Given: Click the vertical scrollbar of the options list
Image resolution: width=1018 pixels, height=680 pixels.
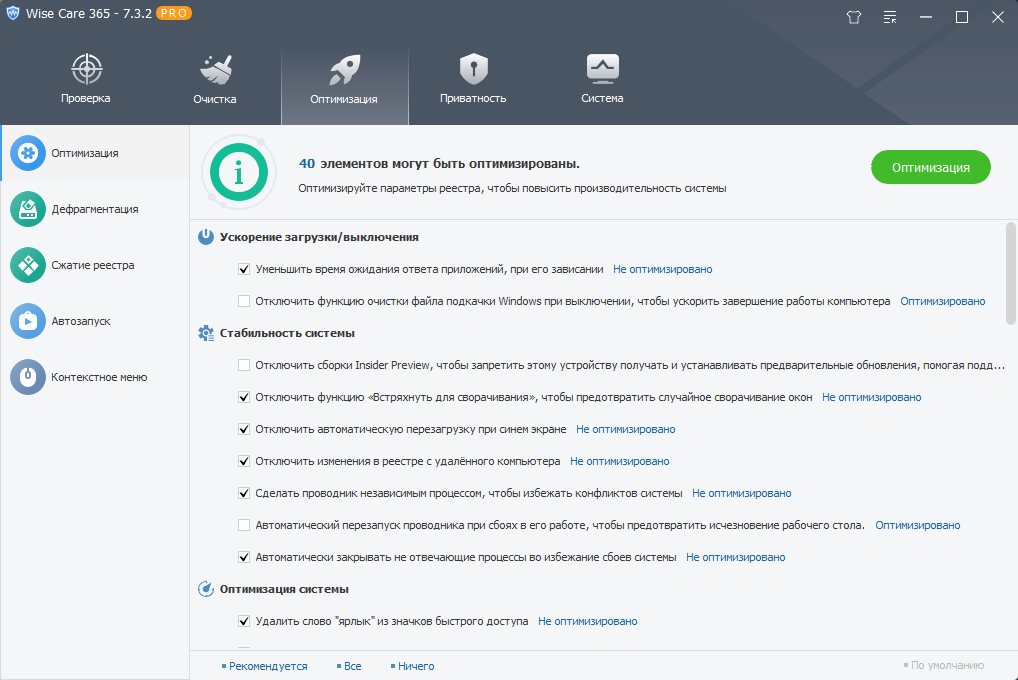Looking at the screenshot, I should pos(1010,273).
